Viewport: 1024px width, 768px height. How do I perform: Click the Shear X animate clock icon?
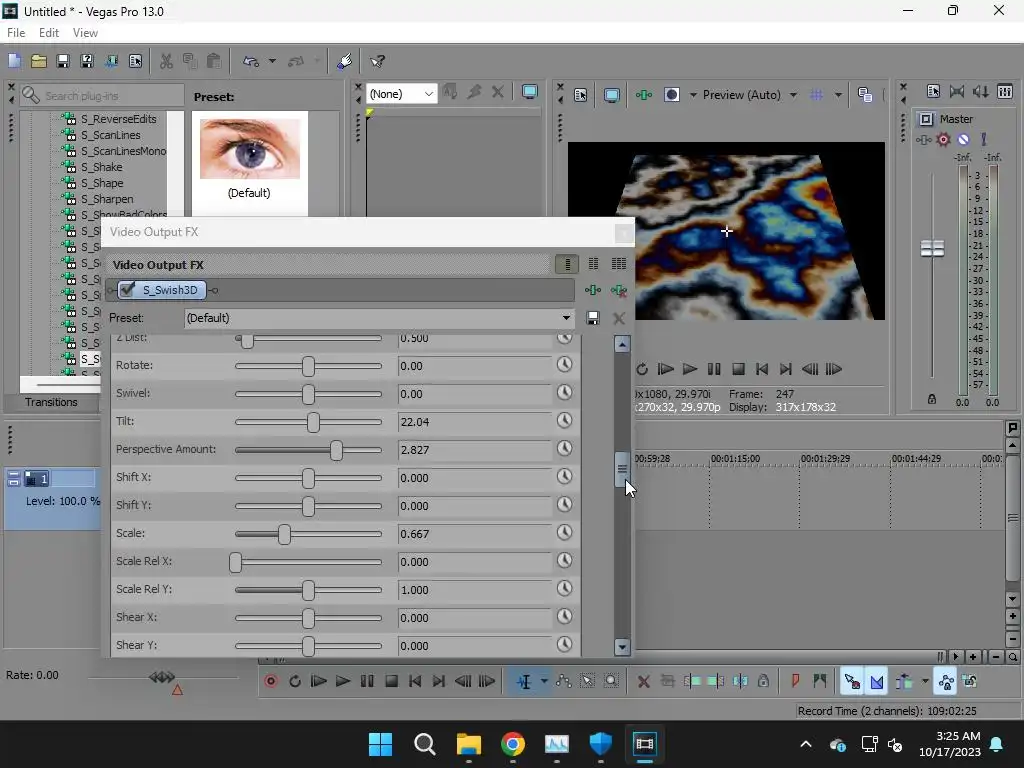(564, 617)
